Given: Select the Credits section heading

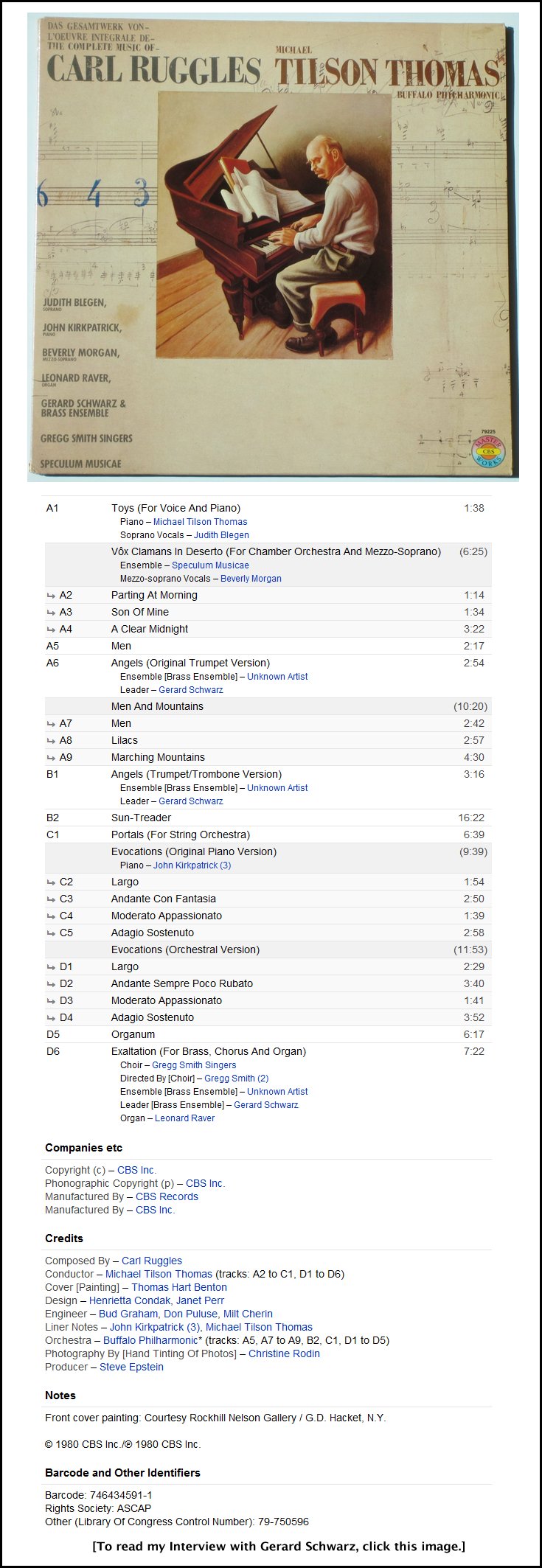Looking at the screenshot, I should tap(64, 1238).
